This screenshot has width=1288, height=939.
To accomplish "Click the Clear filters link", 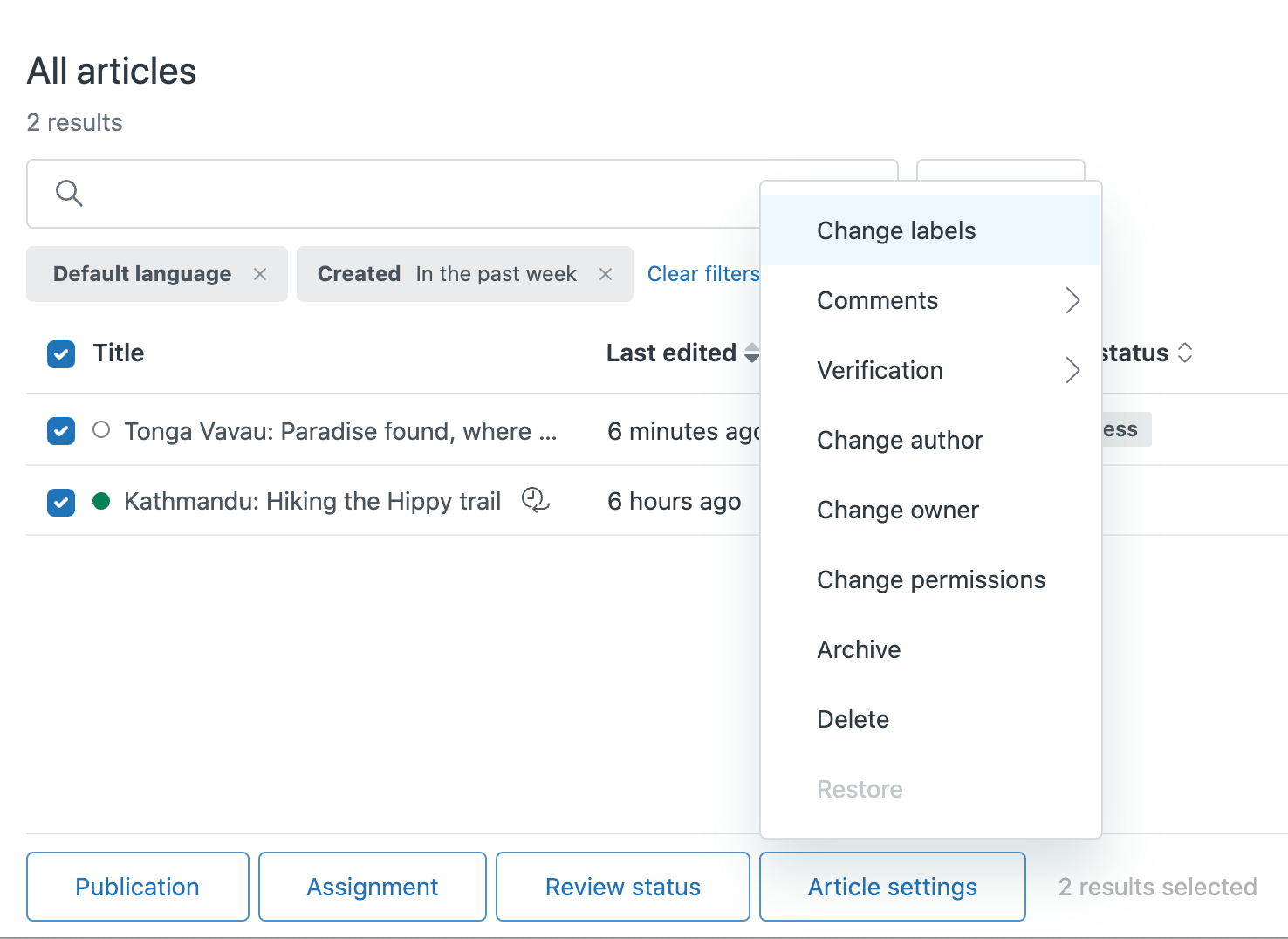I will pos(702,274).
